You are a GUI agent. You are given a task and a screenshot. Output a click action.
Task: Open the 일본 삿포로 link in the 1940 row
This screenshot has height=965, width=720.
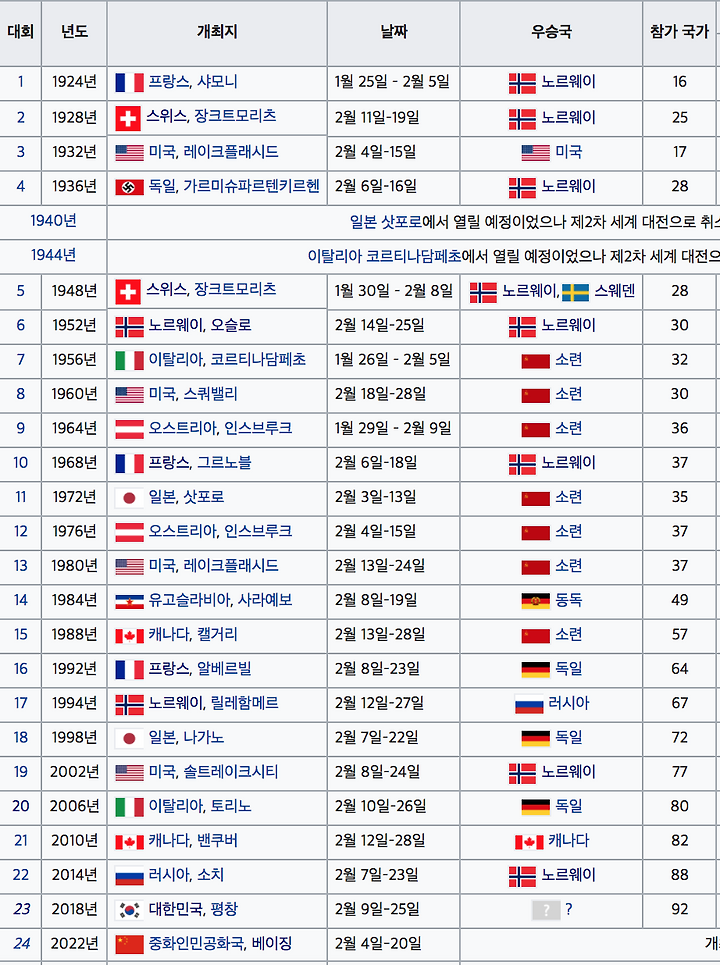click(x=386, y=222)
